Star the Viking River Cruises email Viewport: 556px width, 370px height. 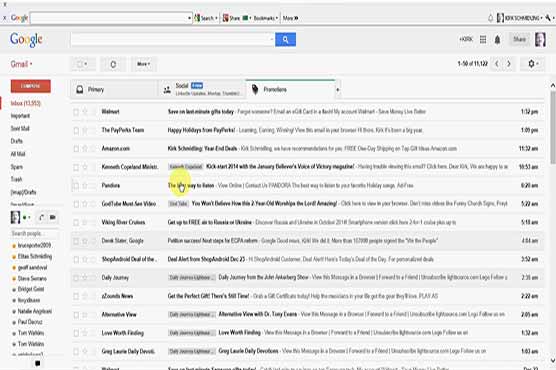[85, 222]
